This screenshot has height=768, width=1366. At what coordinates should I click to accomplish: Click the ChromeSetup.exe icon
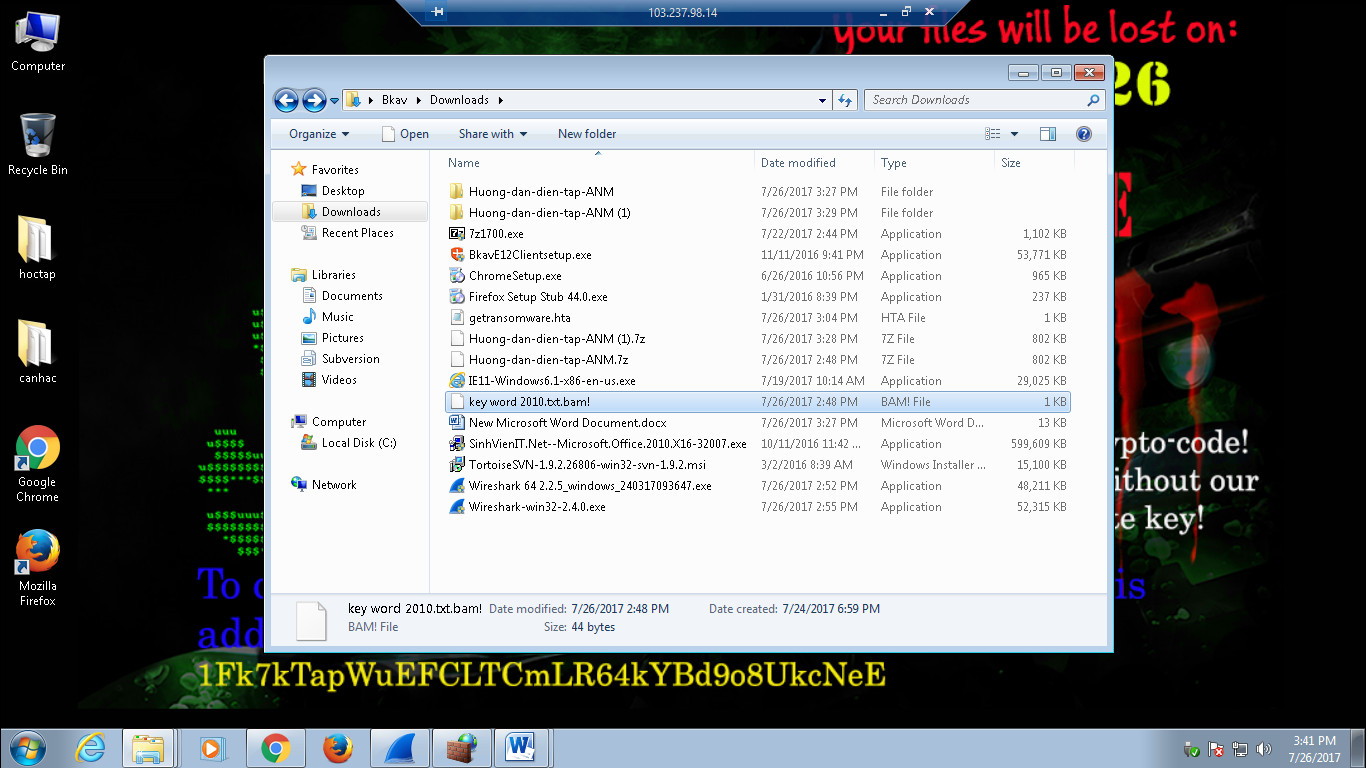[457, 276]
